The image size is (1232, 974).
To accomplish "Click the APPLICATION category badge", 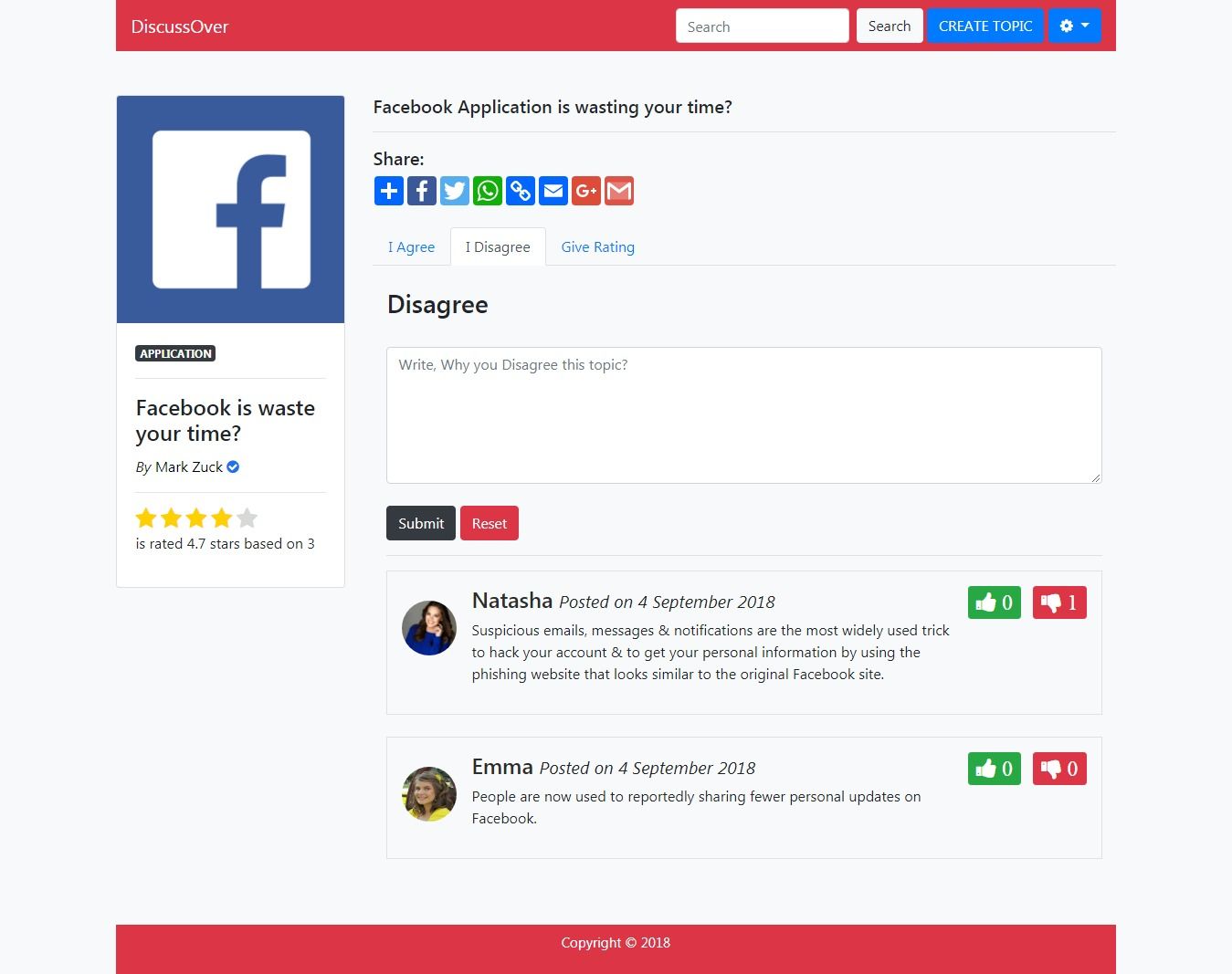I will click(175, 353).
